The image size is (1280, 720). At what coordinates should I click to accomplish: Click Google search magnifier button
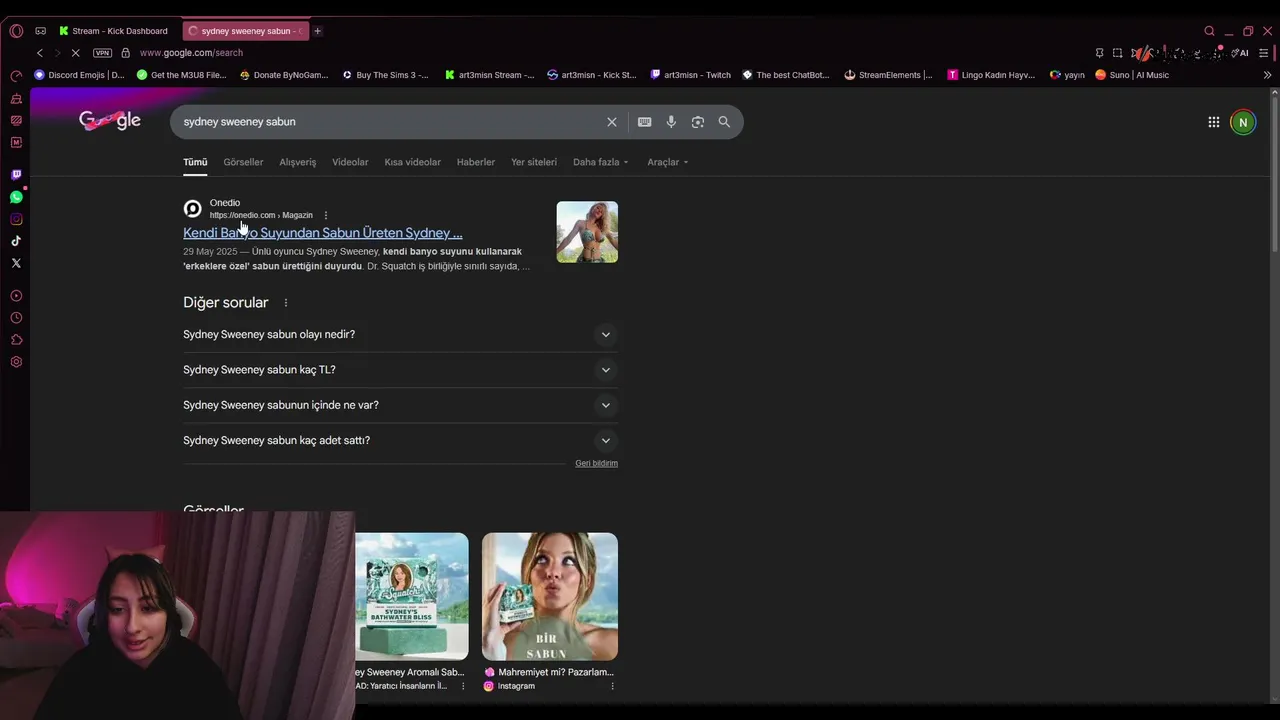[724, 122]
